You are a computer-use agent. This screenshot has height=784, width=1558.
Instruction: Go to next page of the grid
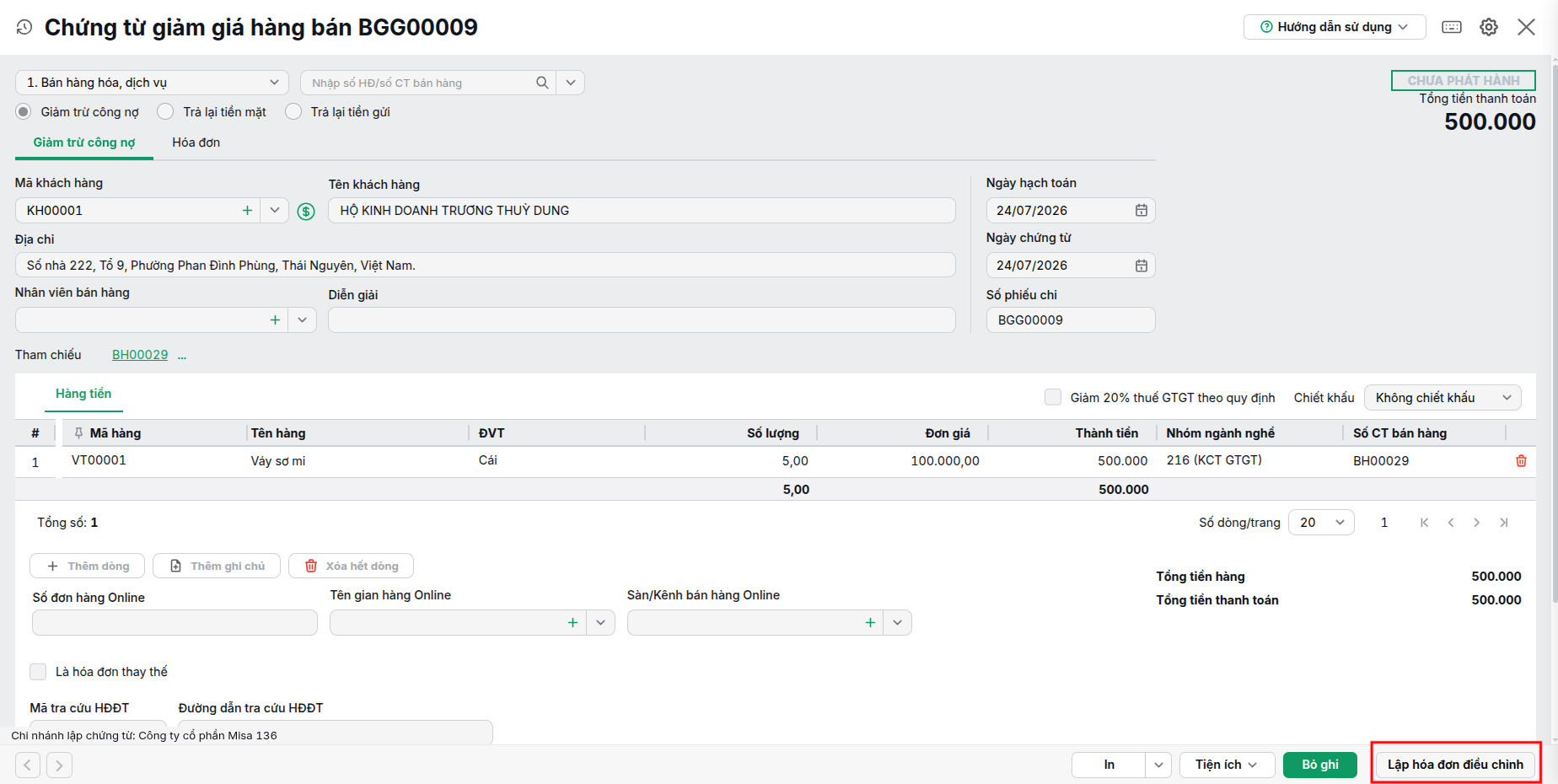(1476, 523)
